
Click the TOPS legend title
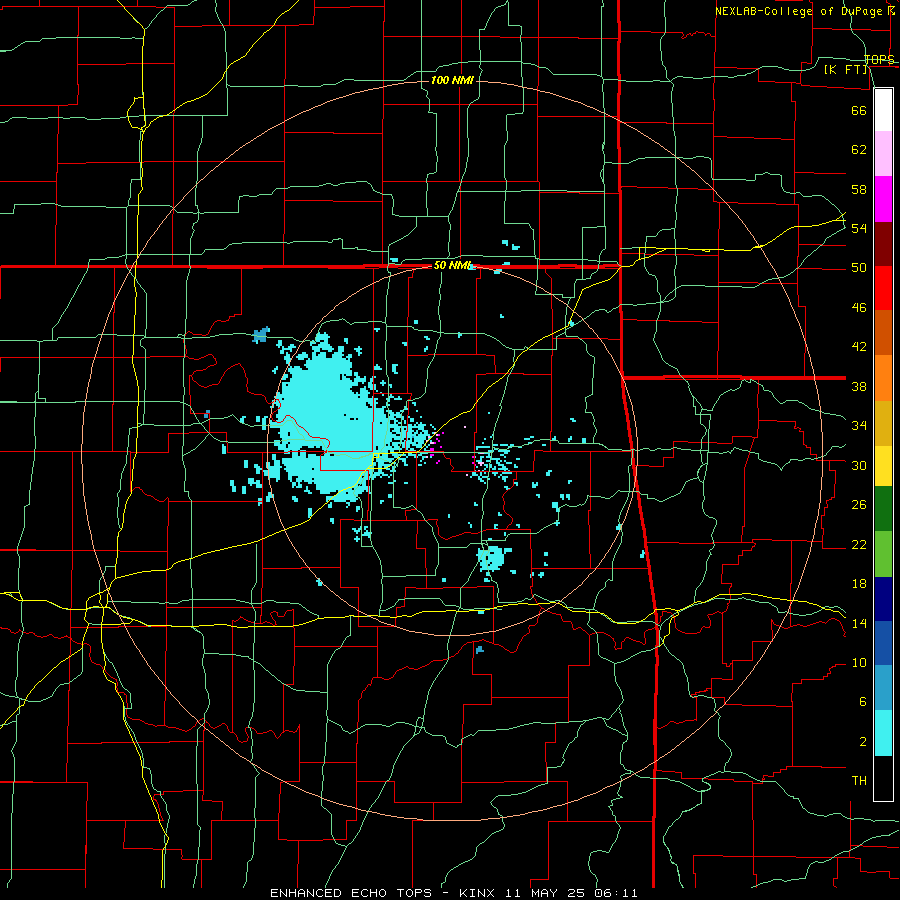879,59
